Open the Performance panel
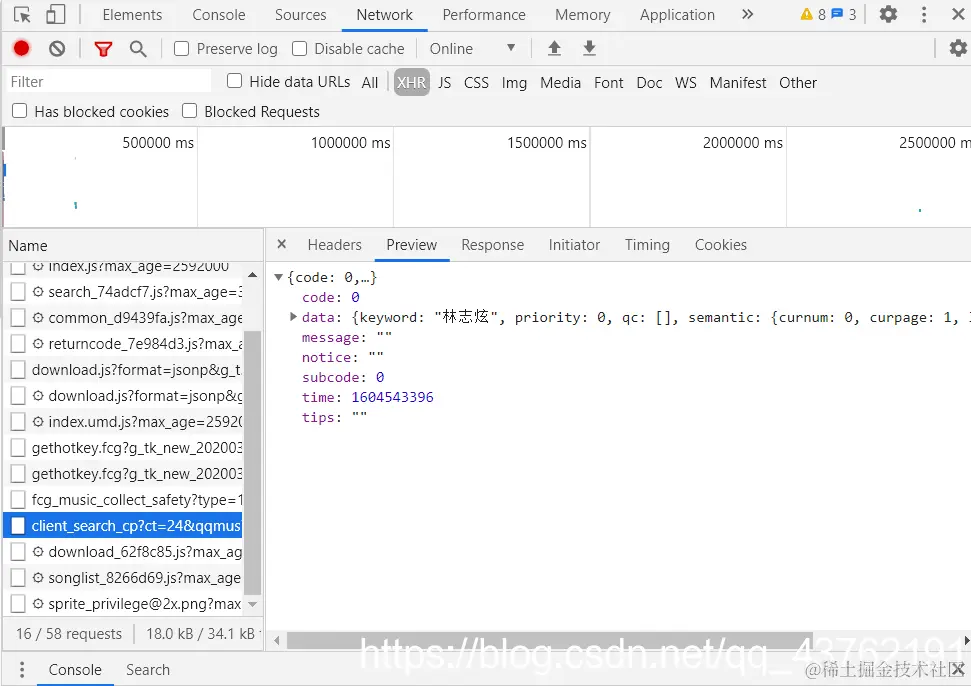The height and width of the screenshot is (686, 971). pyautogui.click(x=484, y=15)
